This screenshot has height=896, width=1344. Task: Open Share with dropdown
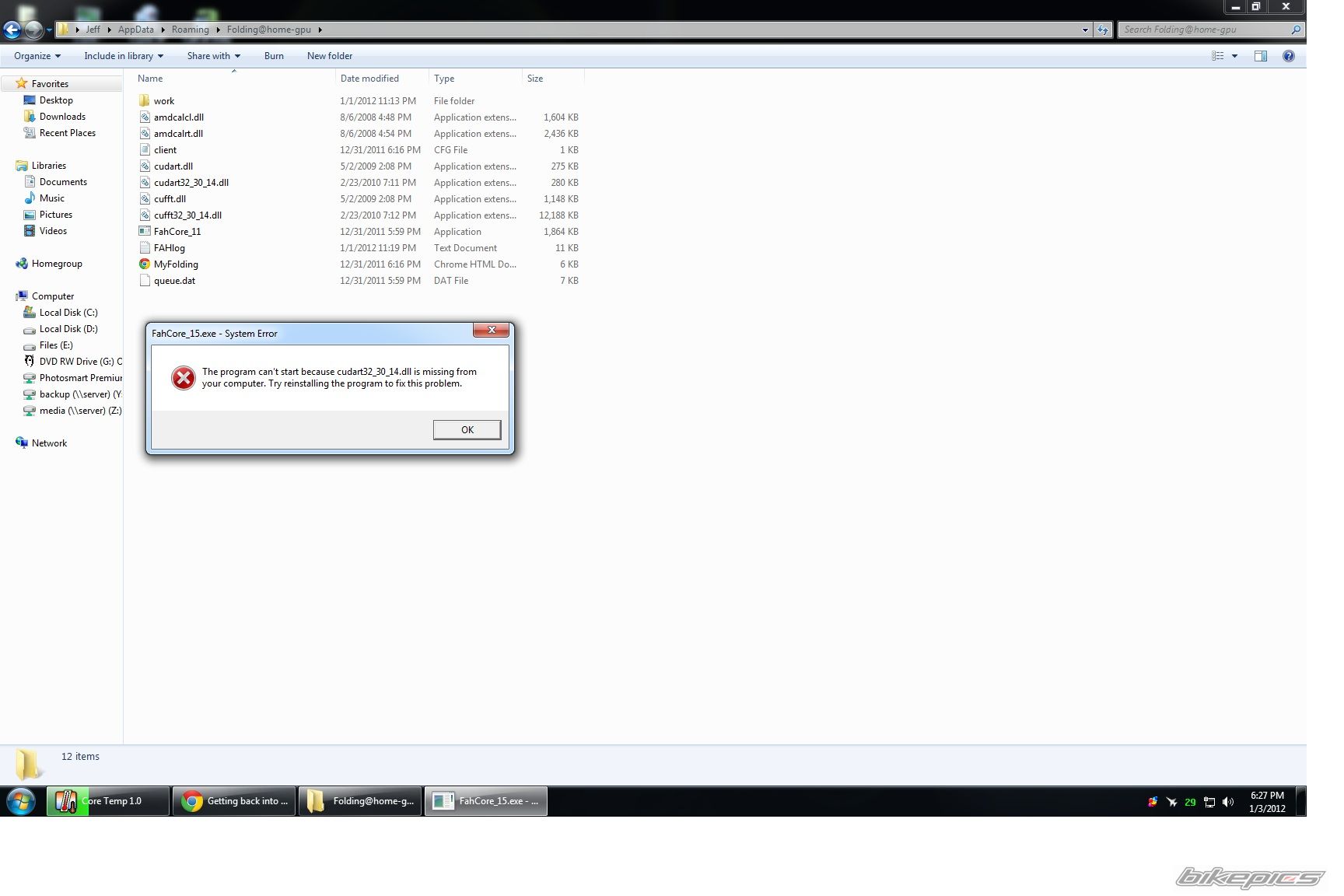pos(213,56)
